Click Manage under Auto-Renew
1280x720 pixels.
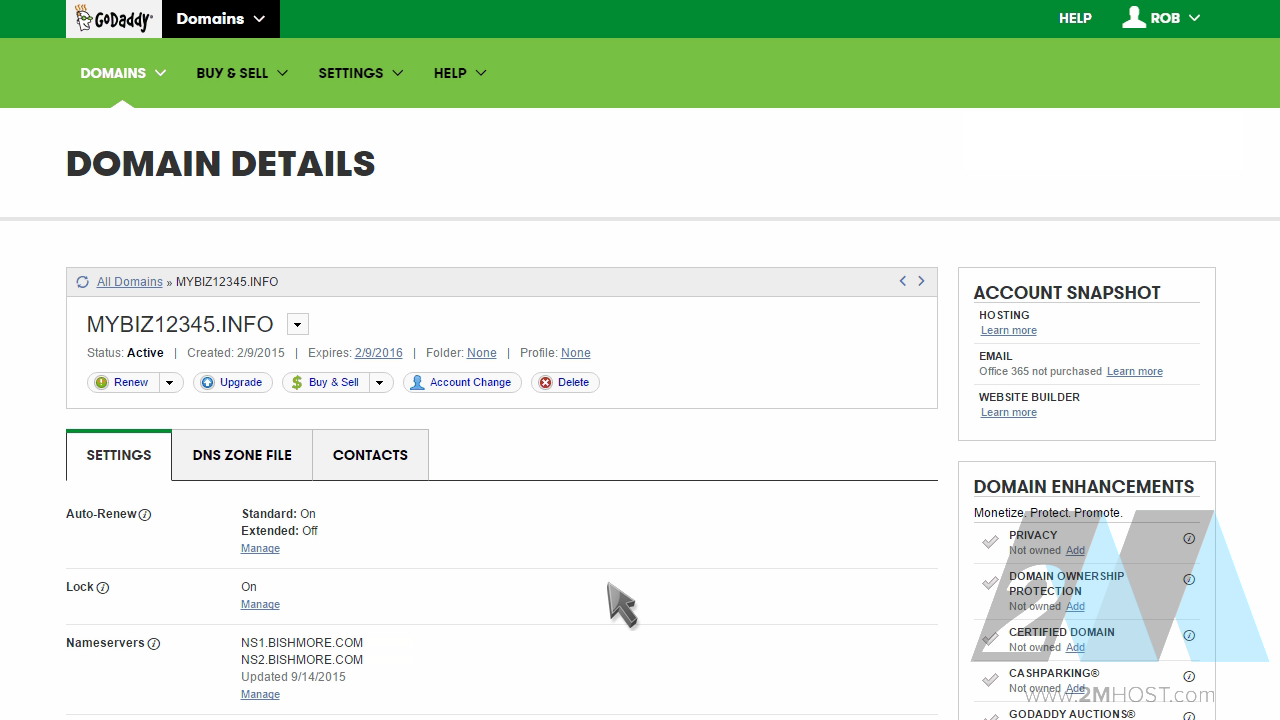point(260,548)
